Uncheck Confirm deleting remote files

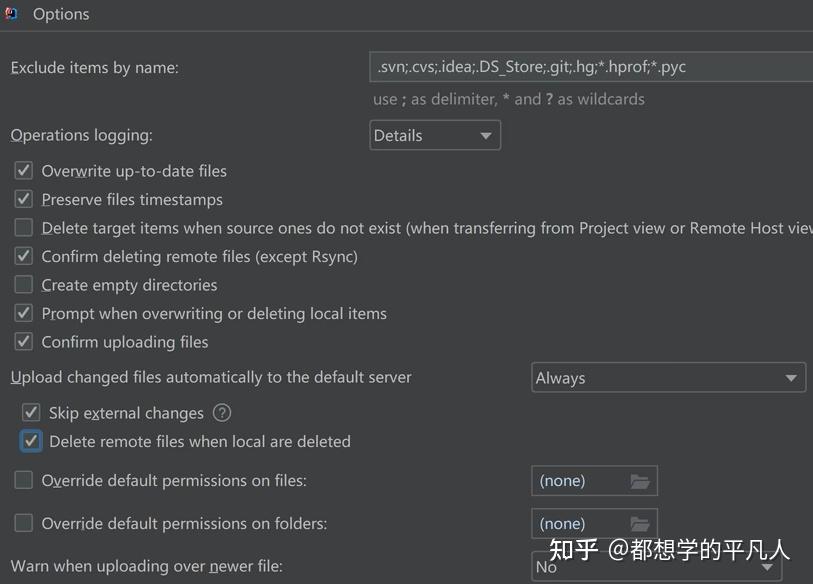tap(22, 256)
